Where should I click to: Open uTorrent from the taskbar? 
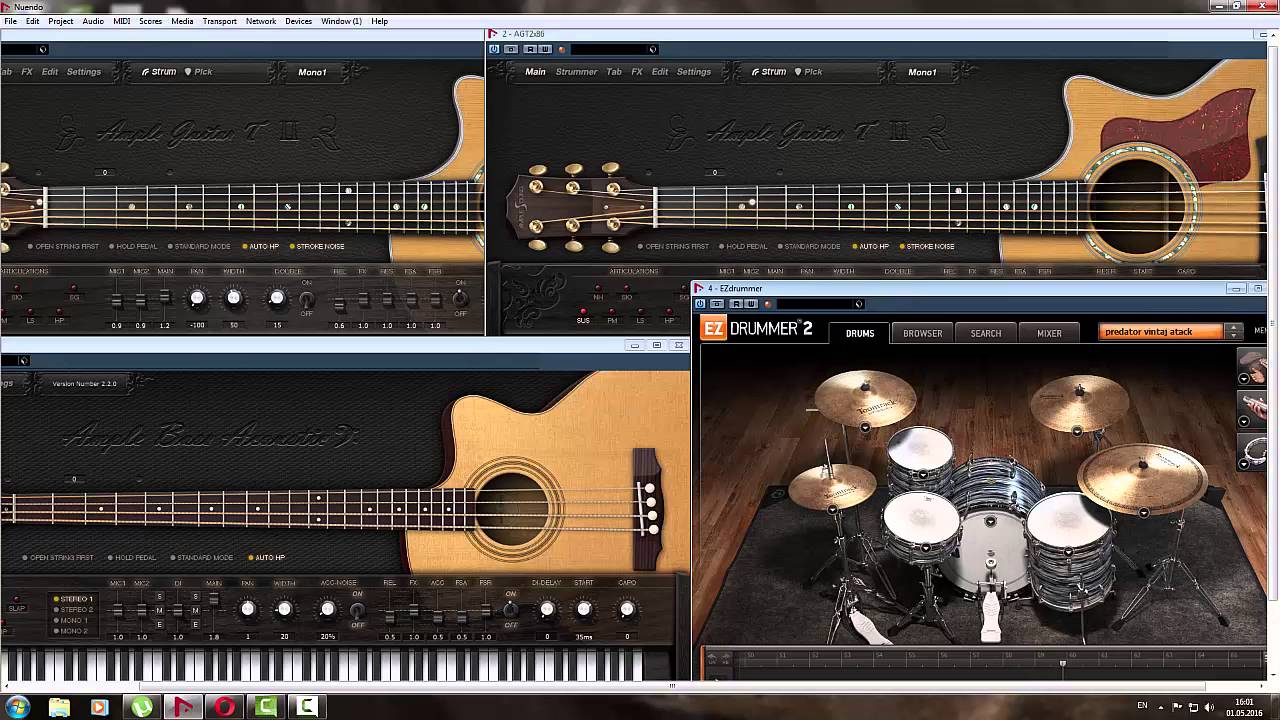tap(141, 707)
